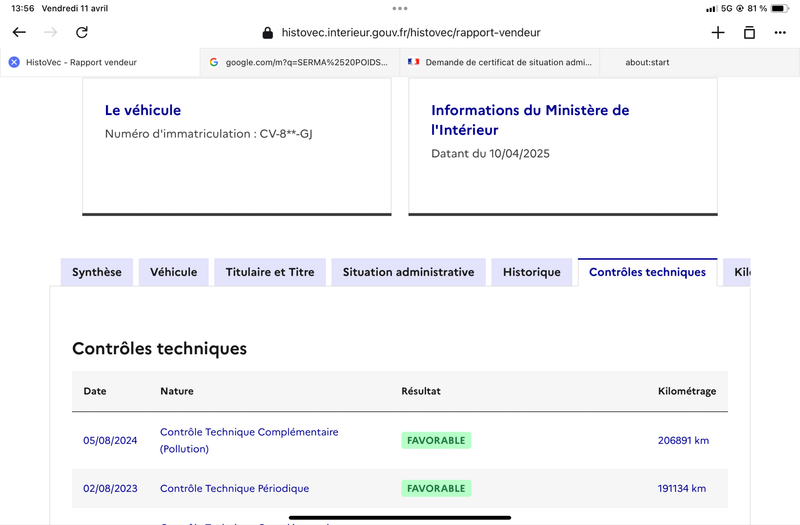
Task: Switch to HistoVec - Rapport vendeur browser tab
Action: pyautogui.click(x=100, y=62)
